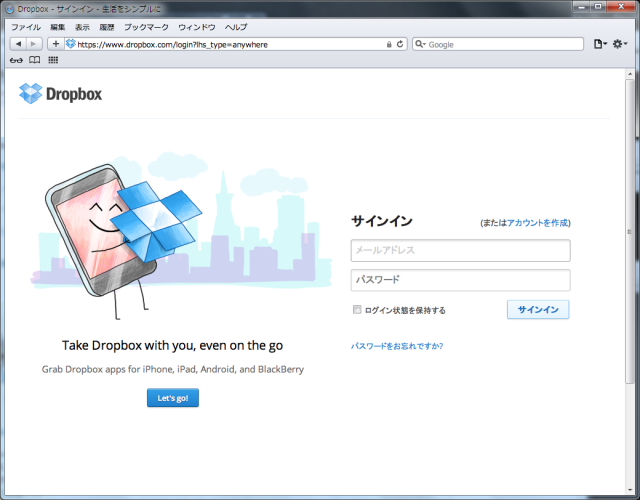Click the Dropbox logo on the page
Viewport: 640px width, 500px height.
pos(60,93)
